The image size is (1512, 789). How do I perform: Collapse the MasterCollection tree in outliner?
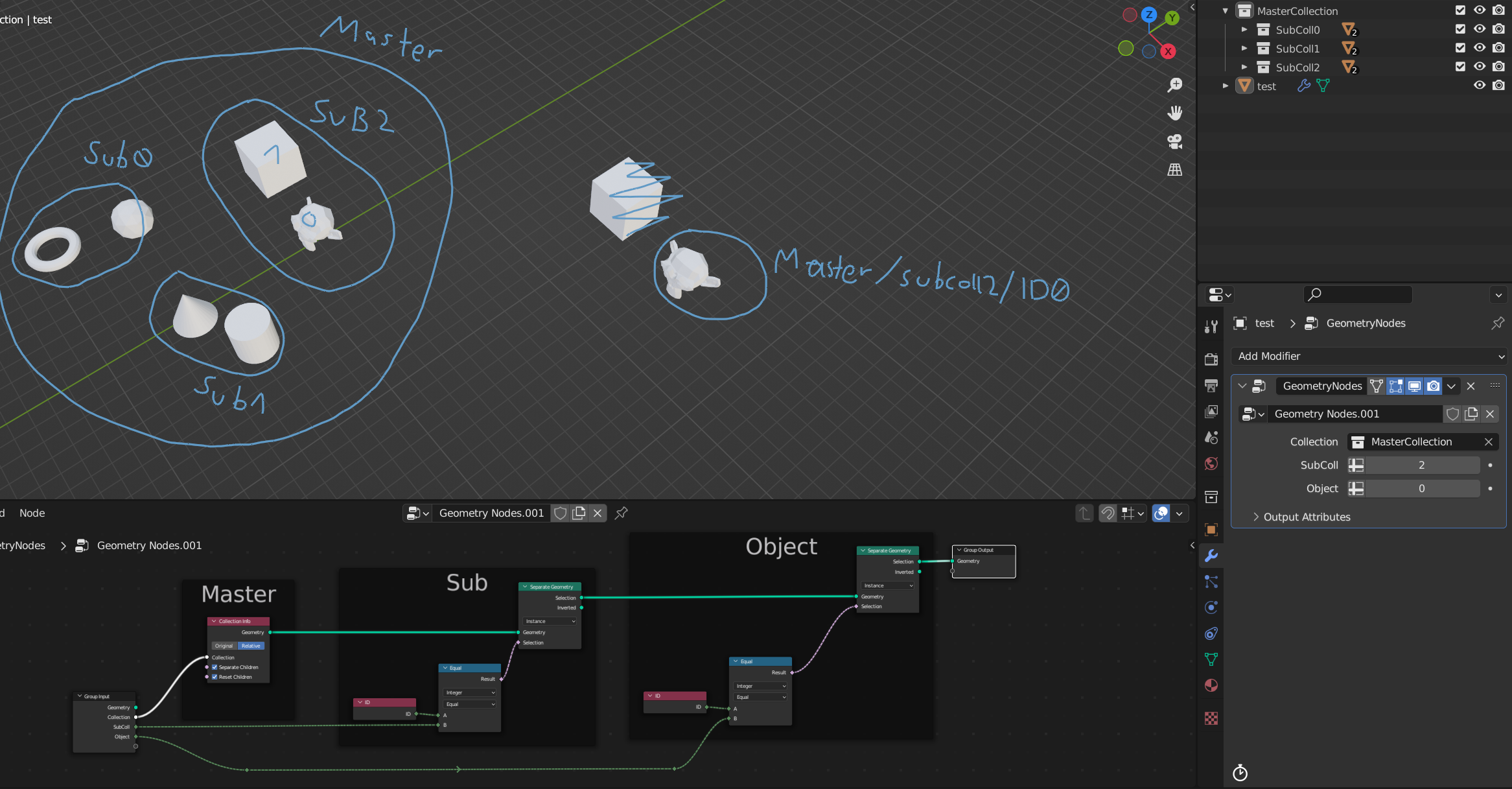1225,10
